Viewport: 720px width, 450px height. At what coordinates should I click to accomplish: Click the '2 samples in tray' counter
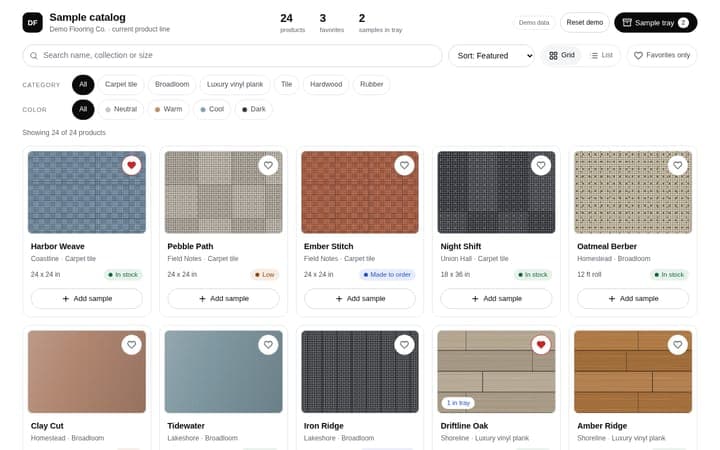coord(380,22)
